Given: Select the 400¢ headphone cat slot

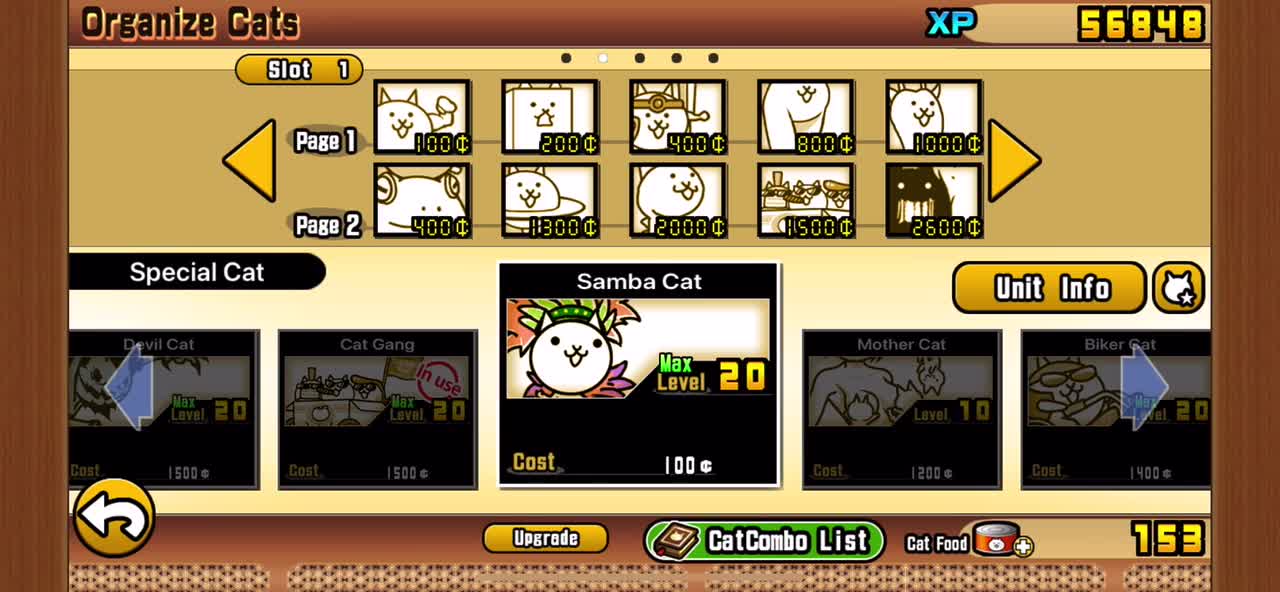Looking at the screenshot, I should coord(421,200).
